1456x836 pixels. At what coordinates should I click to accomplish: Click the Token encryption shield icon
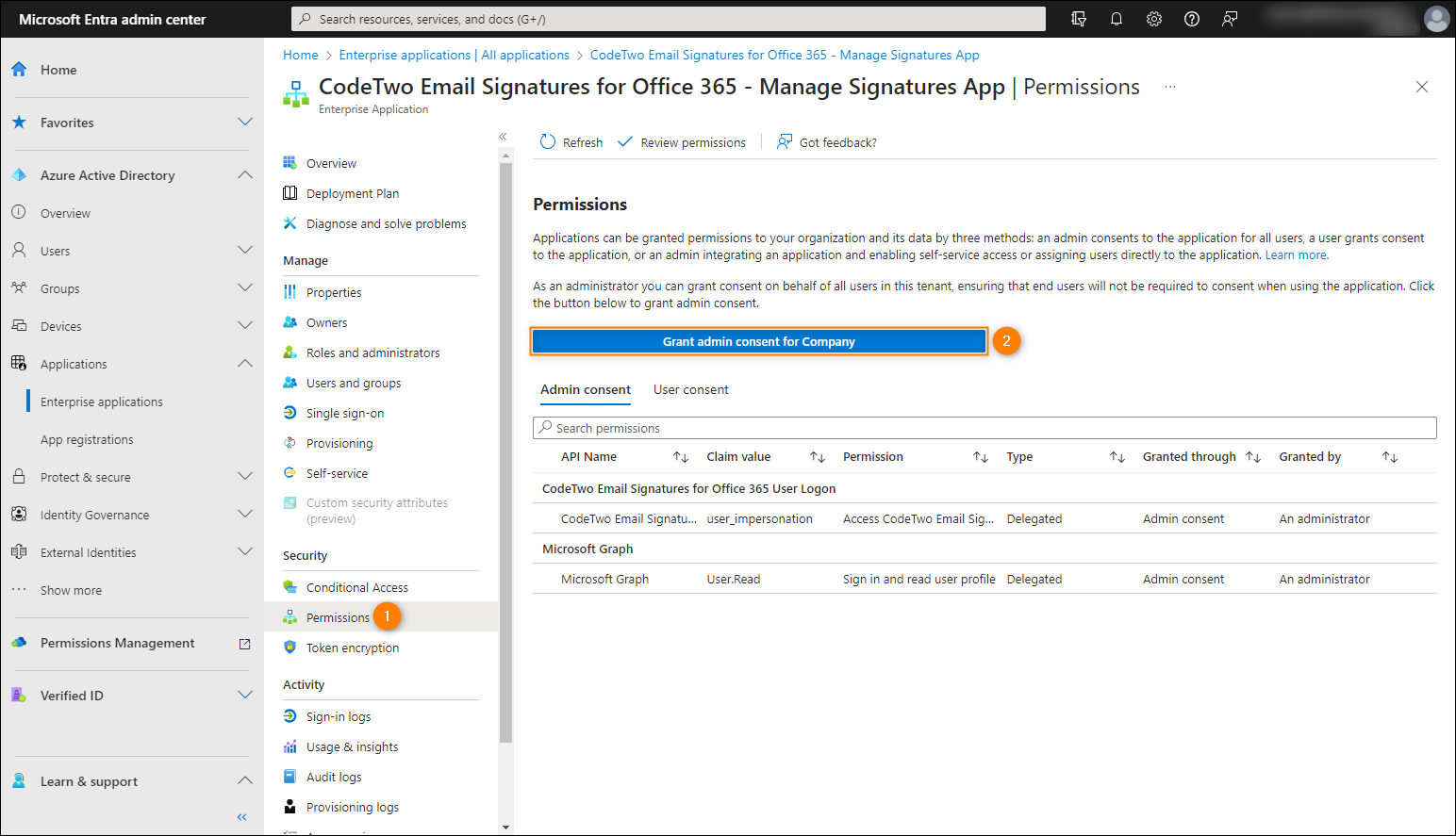[x=290, y=647]
